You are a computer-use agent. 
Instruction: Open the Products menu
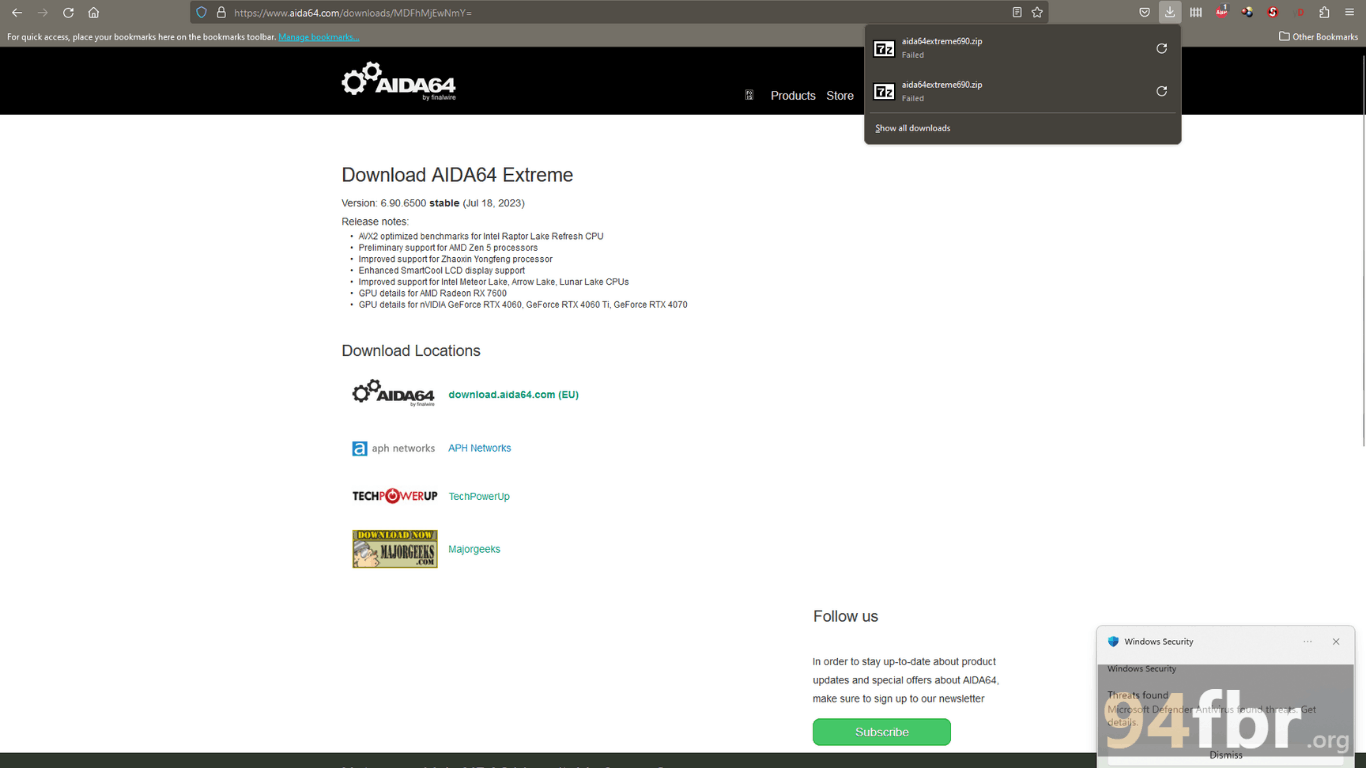coord(793,96)
